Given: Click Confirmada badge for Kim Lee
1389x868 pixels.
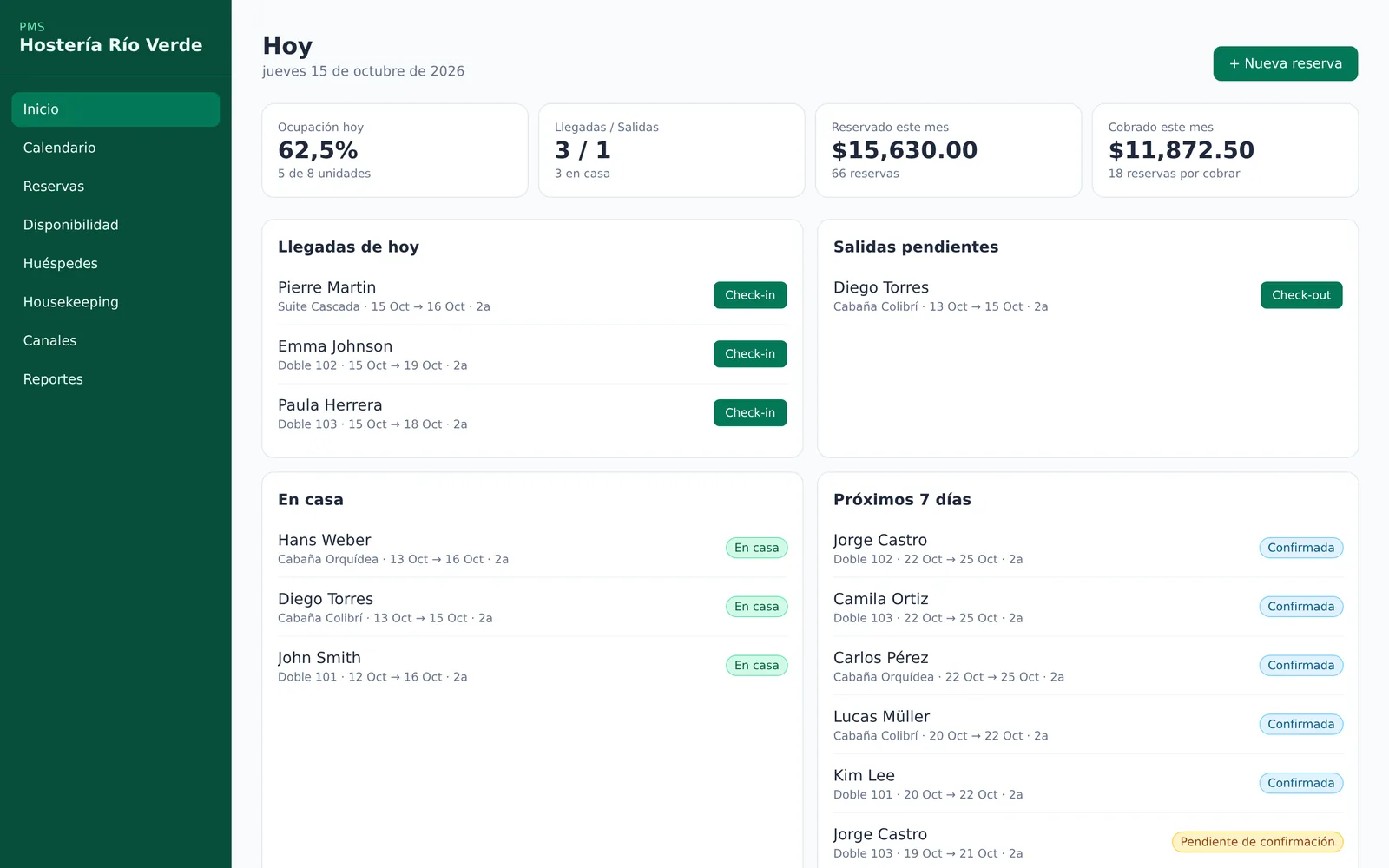Looking at the screenshot, I should pyautogui.click(x=1300, y=783).
